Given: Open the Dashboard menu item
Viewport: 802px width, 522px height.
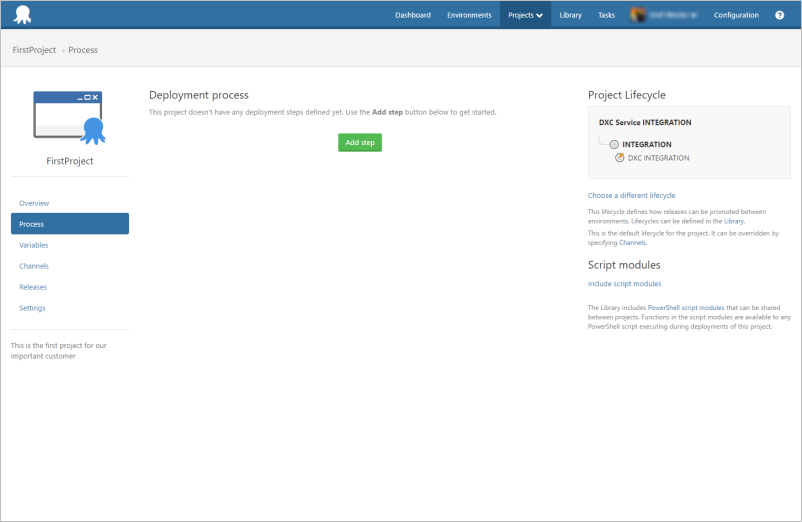Looking at the screenshot, I should pyautogui.click(x=412, y=15).
